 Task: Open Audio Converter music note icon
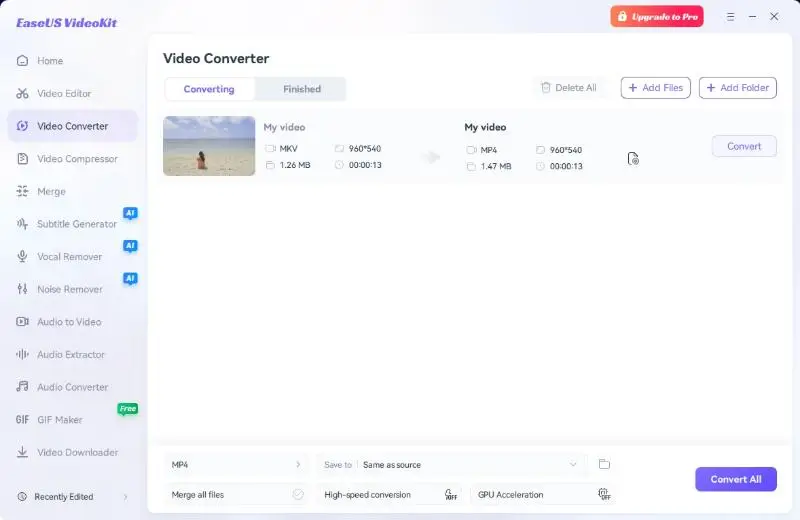[22, 387]
